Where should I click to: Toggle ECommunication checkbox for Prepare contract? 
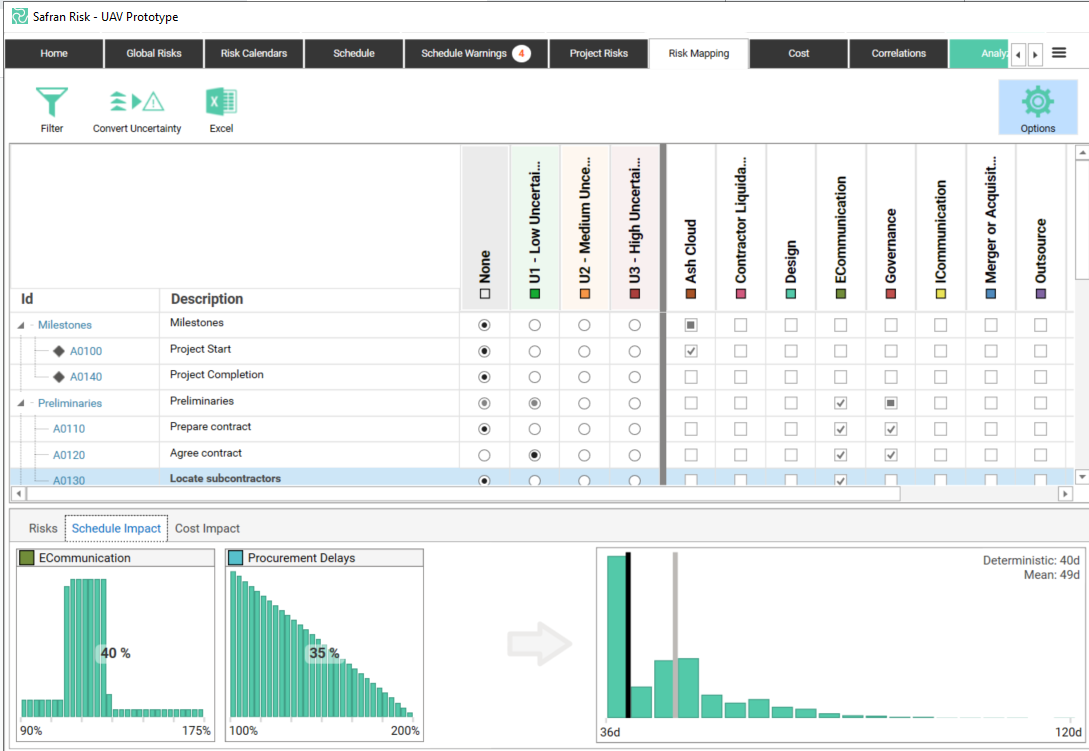tap(840, 429)
